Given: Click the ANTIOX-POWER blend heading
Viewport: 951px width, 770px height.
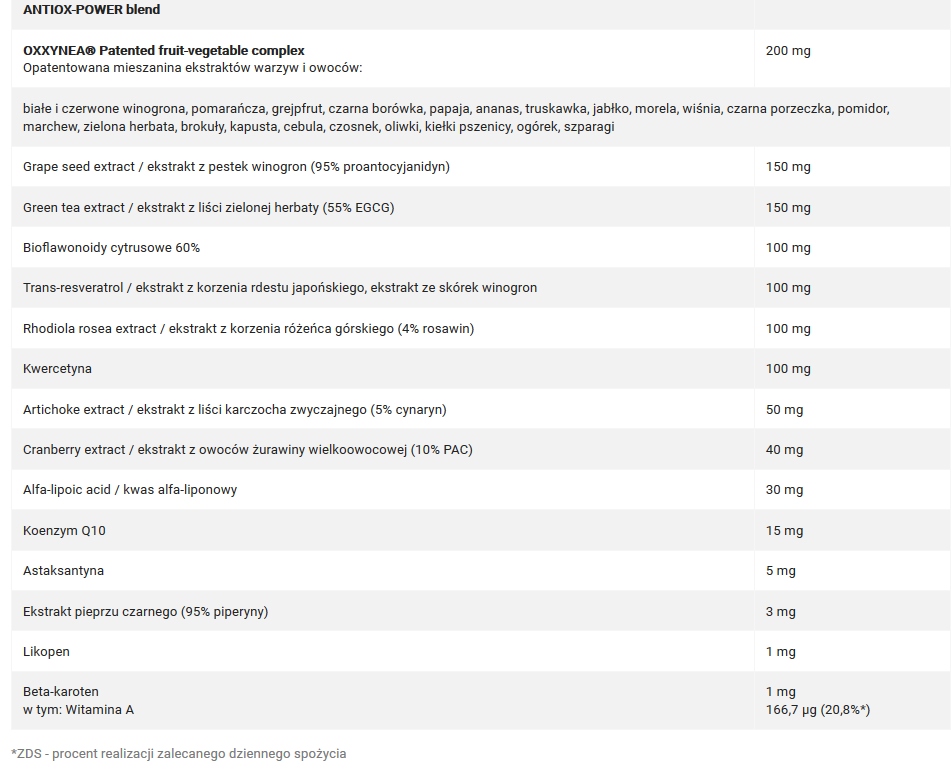Looking at the screenshot, I should (92, 10).
